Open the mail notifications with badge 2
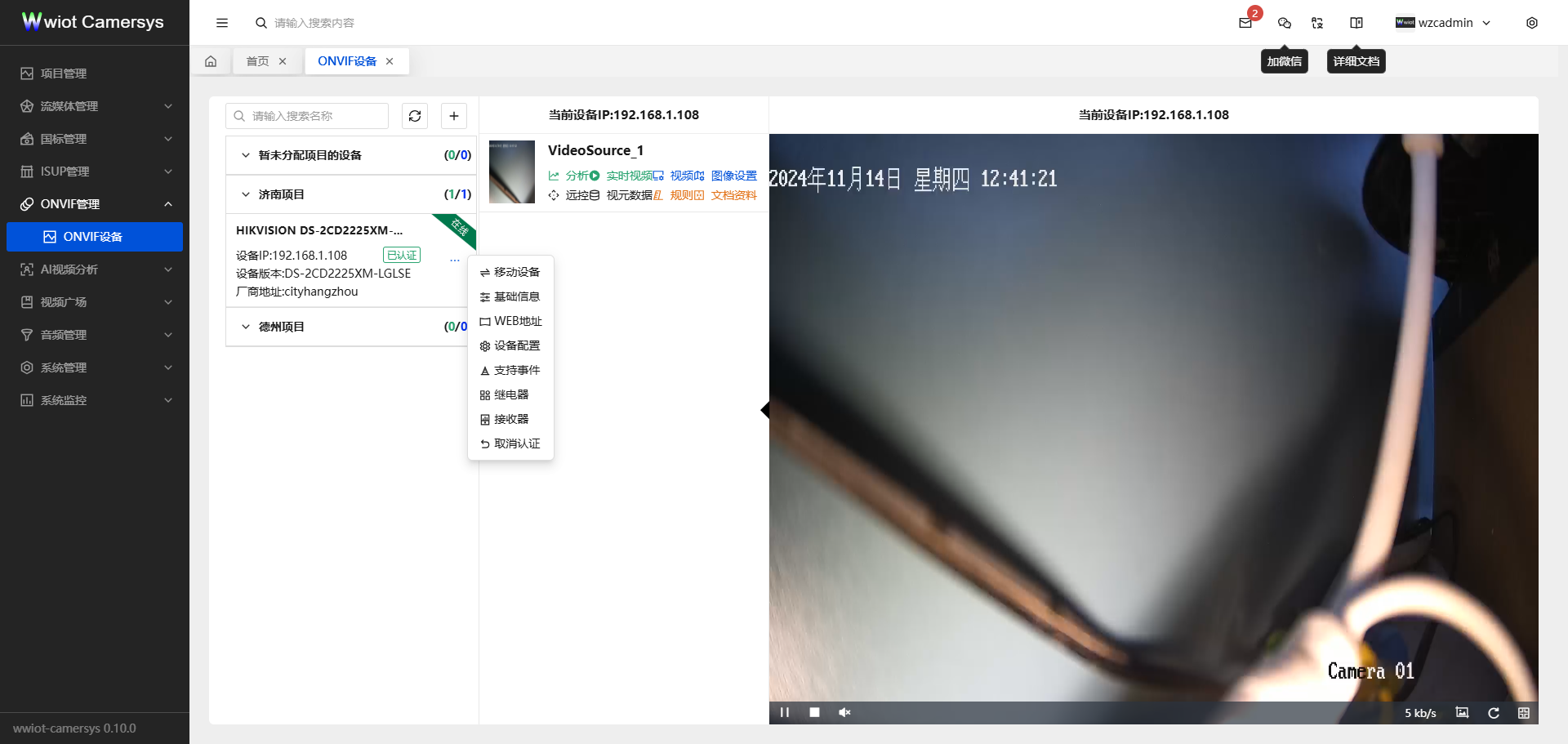The image size is (1568, 744). pos(1246,23)
